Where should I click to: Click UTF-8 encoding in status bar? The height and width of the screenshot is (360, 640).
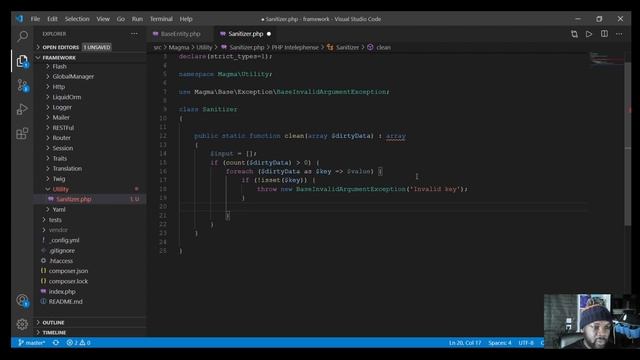click(526, 342)
